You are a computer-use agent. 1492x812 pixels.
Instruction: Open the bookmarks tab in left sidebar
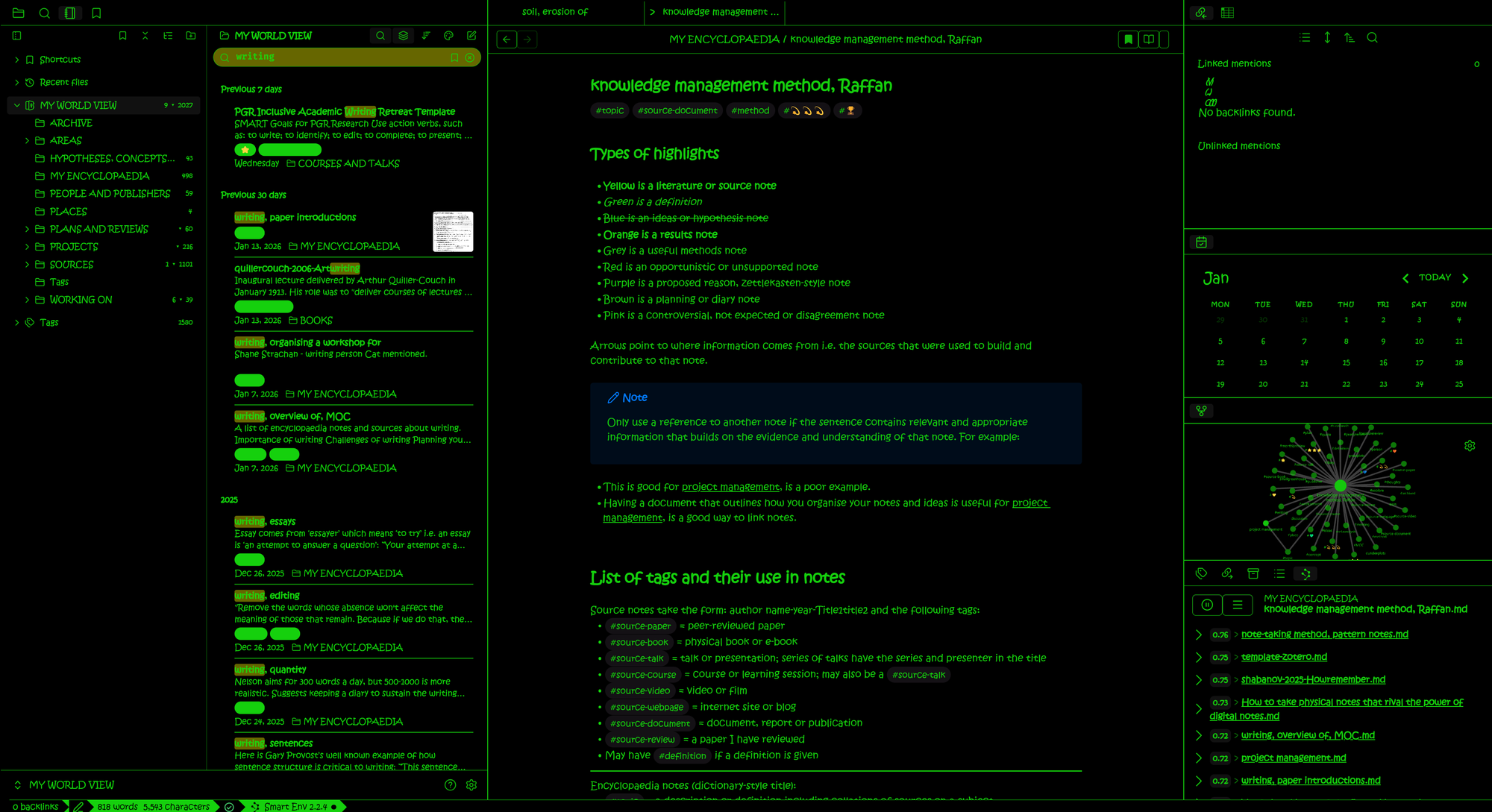pos(96,13)
